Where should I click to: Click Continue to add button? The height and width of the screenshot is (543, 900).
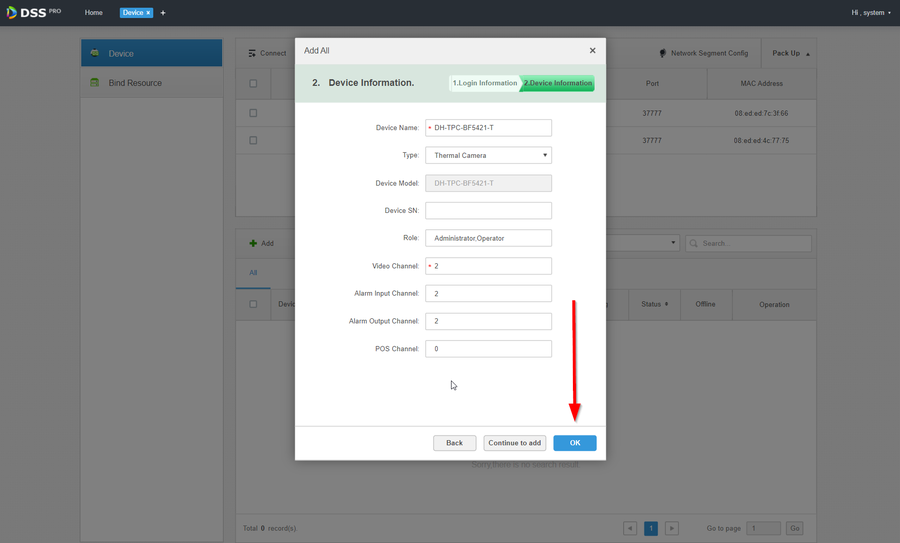[x=514, y=443]
